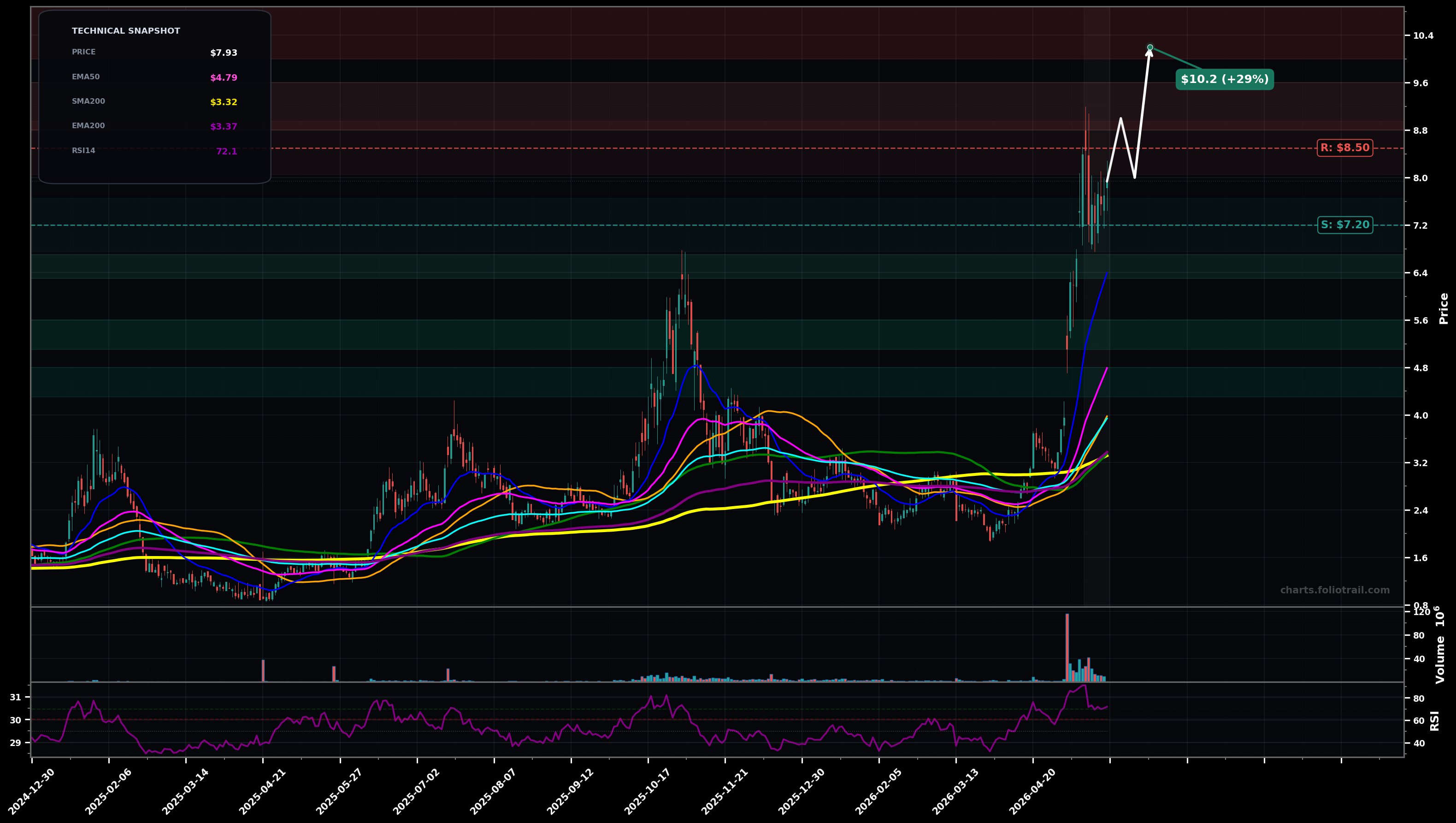Click the 2024-12-30 date axis label

click(32, 791)
